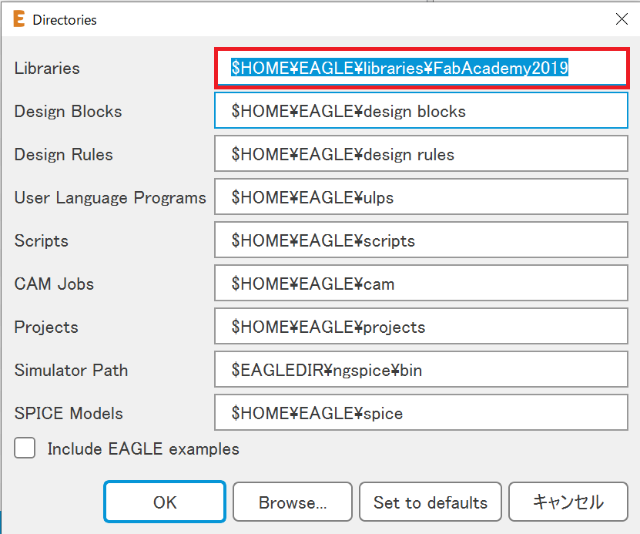
Task: Click the Libraries path field
Action: click(x=421, y=68)
